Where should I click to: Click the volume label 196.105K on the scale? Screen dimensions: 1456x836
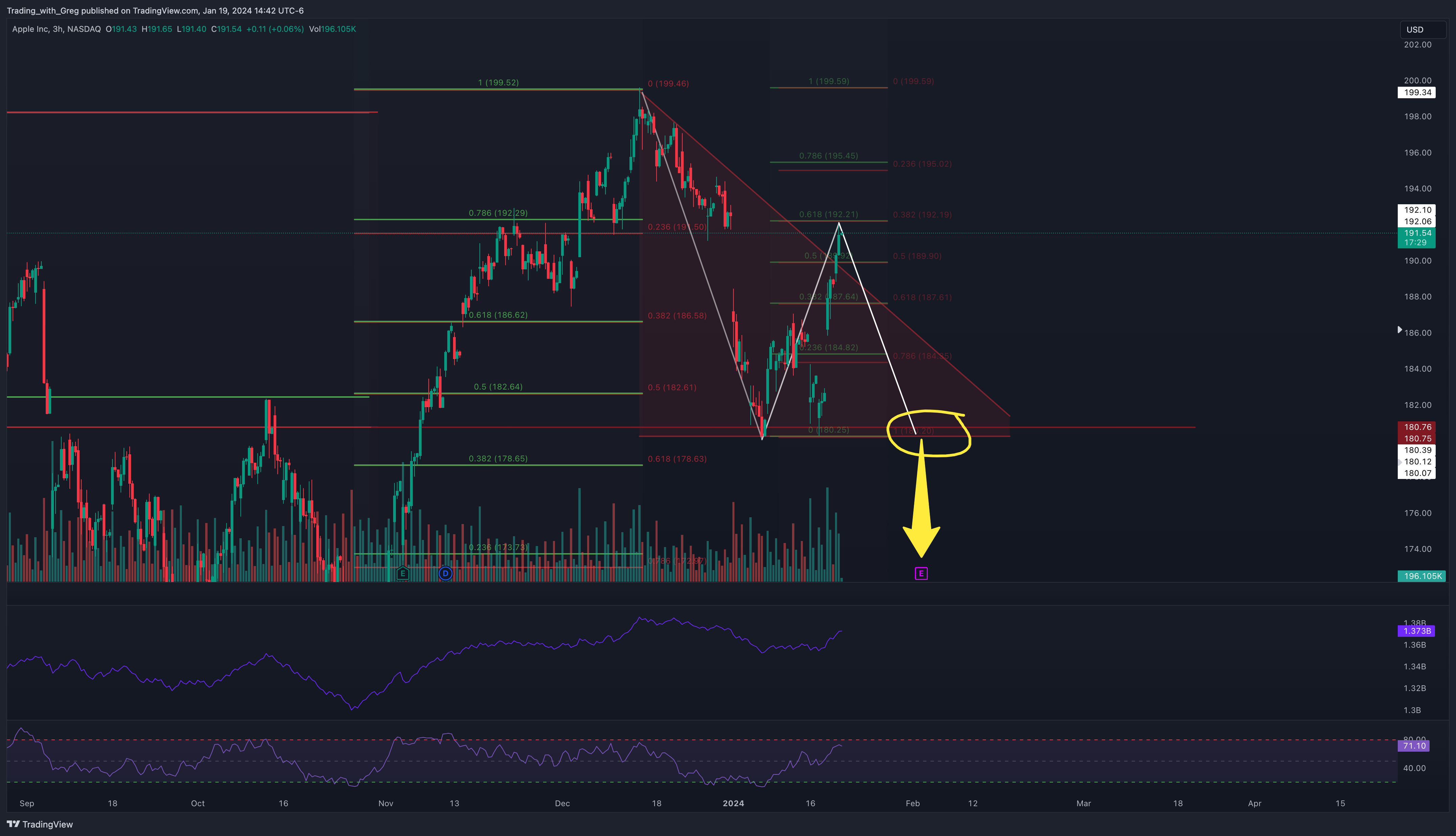[x=1422, y=576]
